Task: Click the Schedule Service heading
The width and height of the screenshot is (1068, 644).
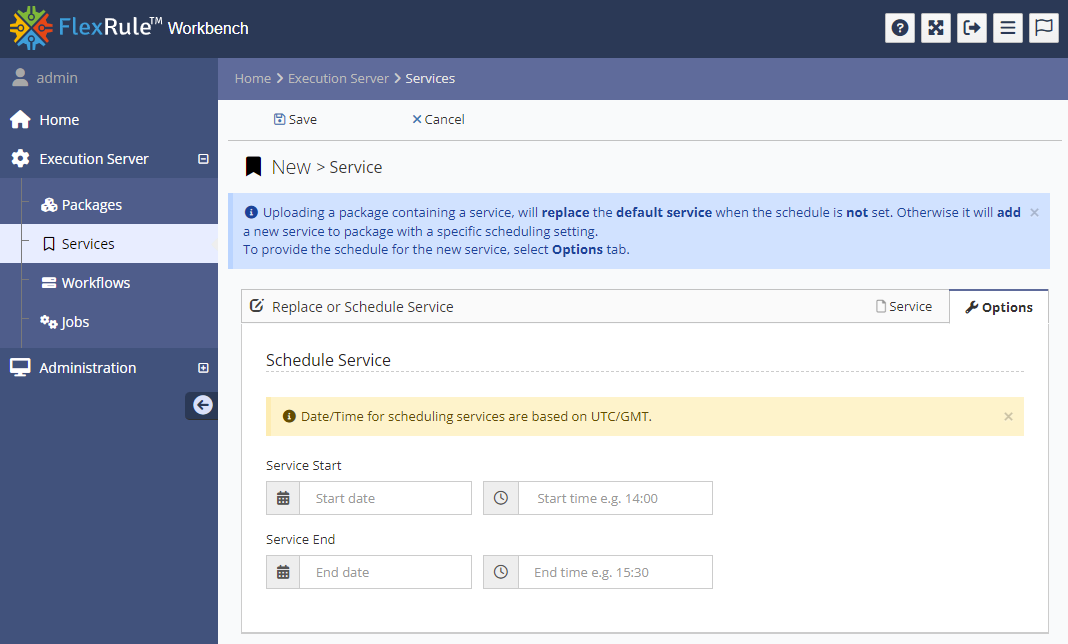Action: point(328,360)
